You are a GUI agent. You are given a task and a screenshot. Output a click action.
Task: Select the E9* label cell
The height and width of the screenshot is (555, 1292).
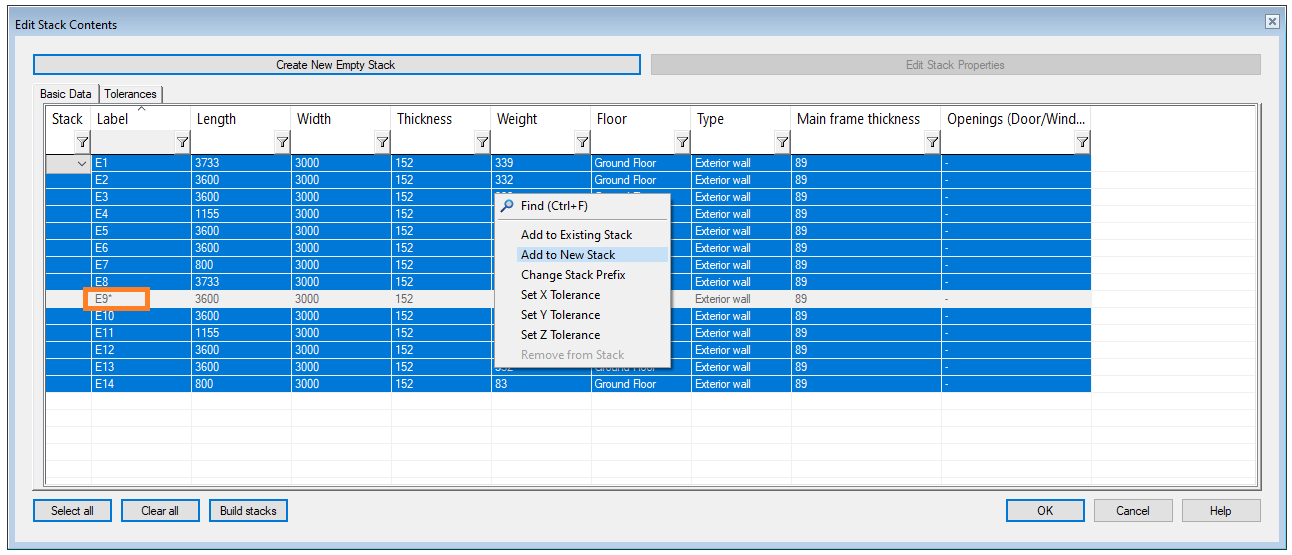pyautogui.click(x=117, y=299)
